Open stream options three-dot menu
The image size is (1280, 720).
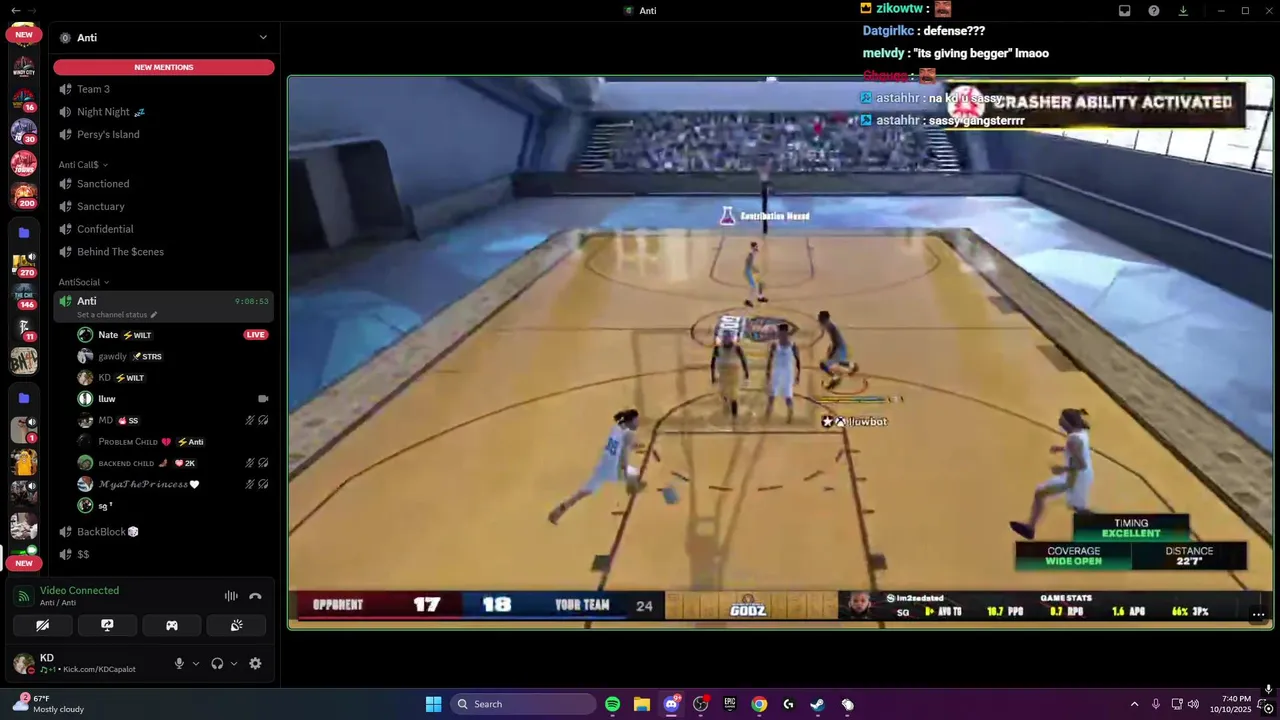click(1259, 614)
